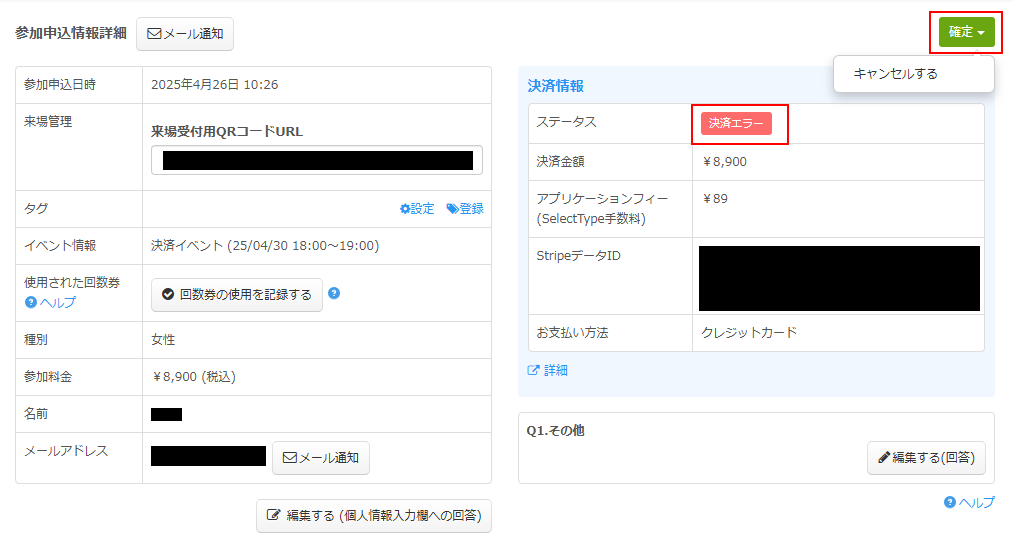Click the redacted StripeデータID value
1013x544 pixels.
838,278
